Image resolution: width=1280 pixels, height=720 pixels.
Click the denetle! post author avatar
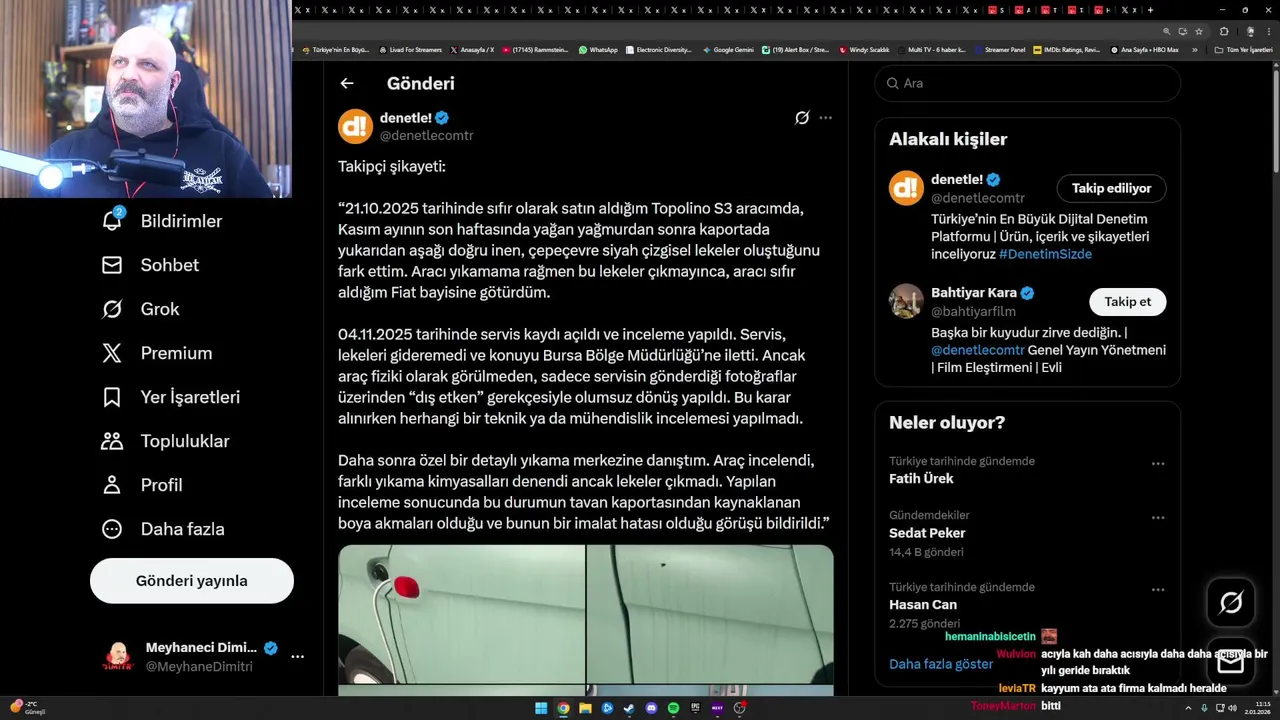[355, 126]
